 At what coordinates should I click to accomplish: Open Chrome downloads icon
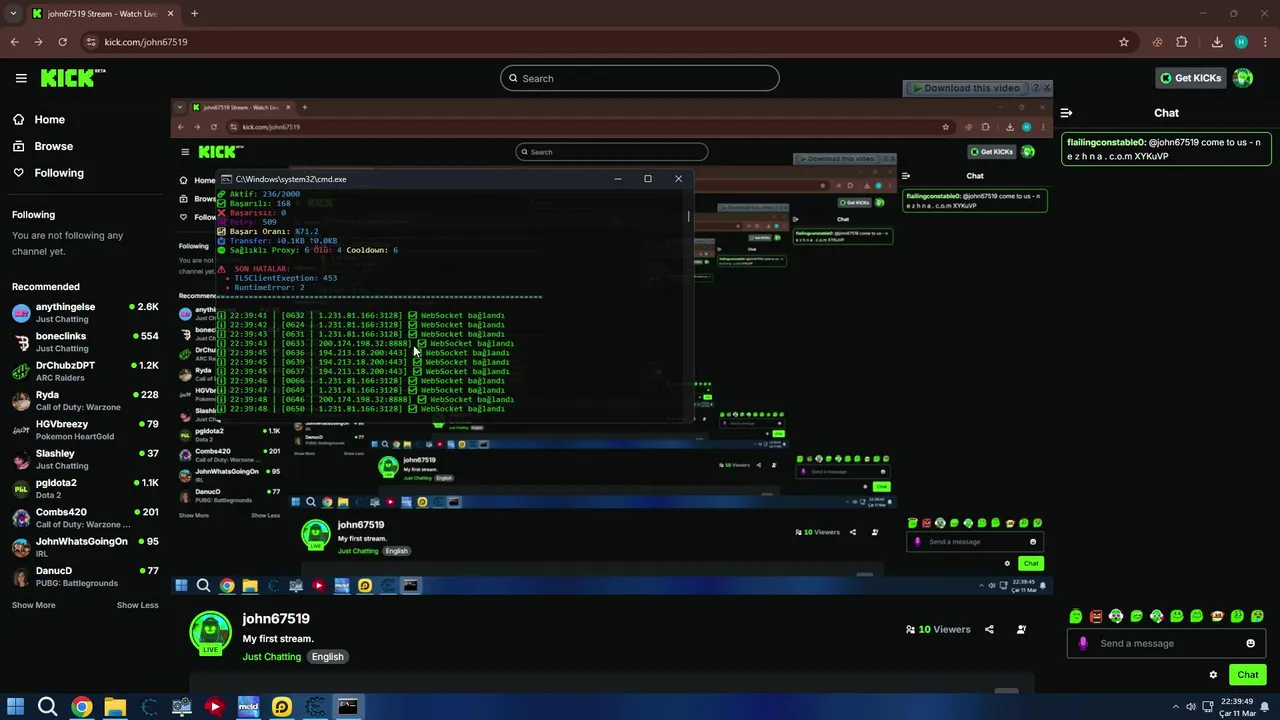click(x=1217, y=42)
